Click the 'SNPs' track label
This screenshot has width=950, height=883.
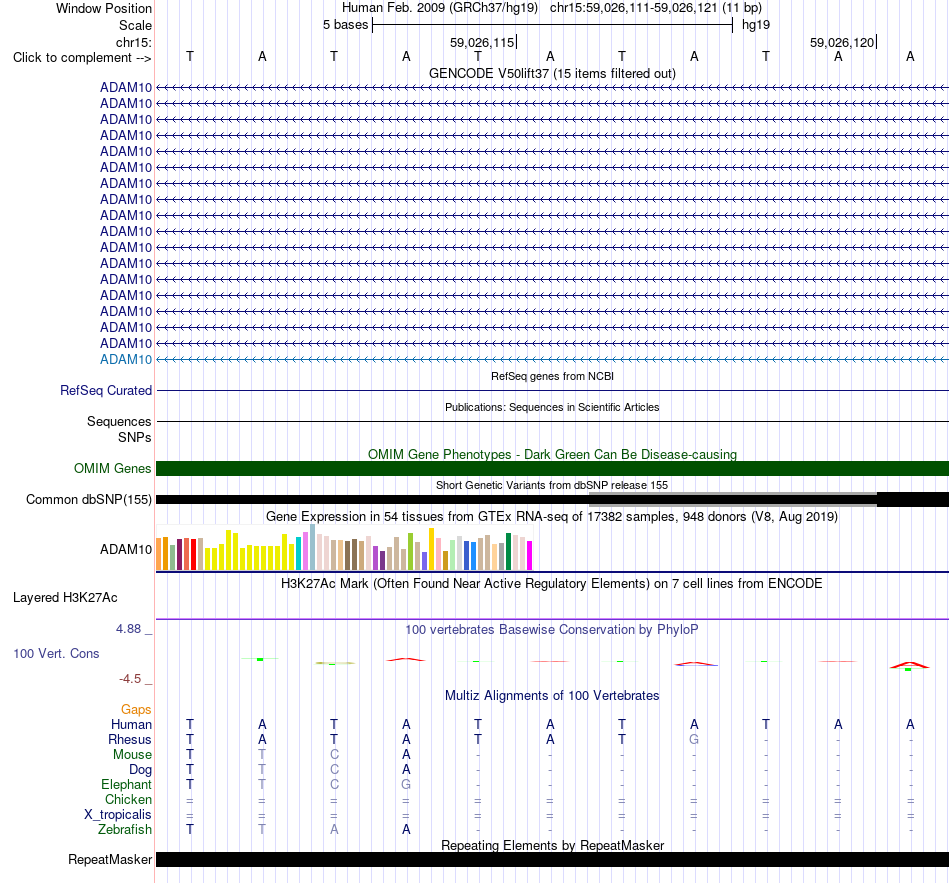click(x=135, y=437)
